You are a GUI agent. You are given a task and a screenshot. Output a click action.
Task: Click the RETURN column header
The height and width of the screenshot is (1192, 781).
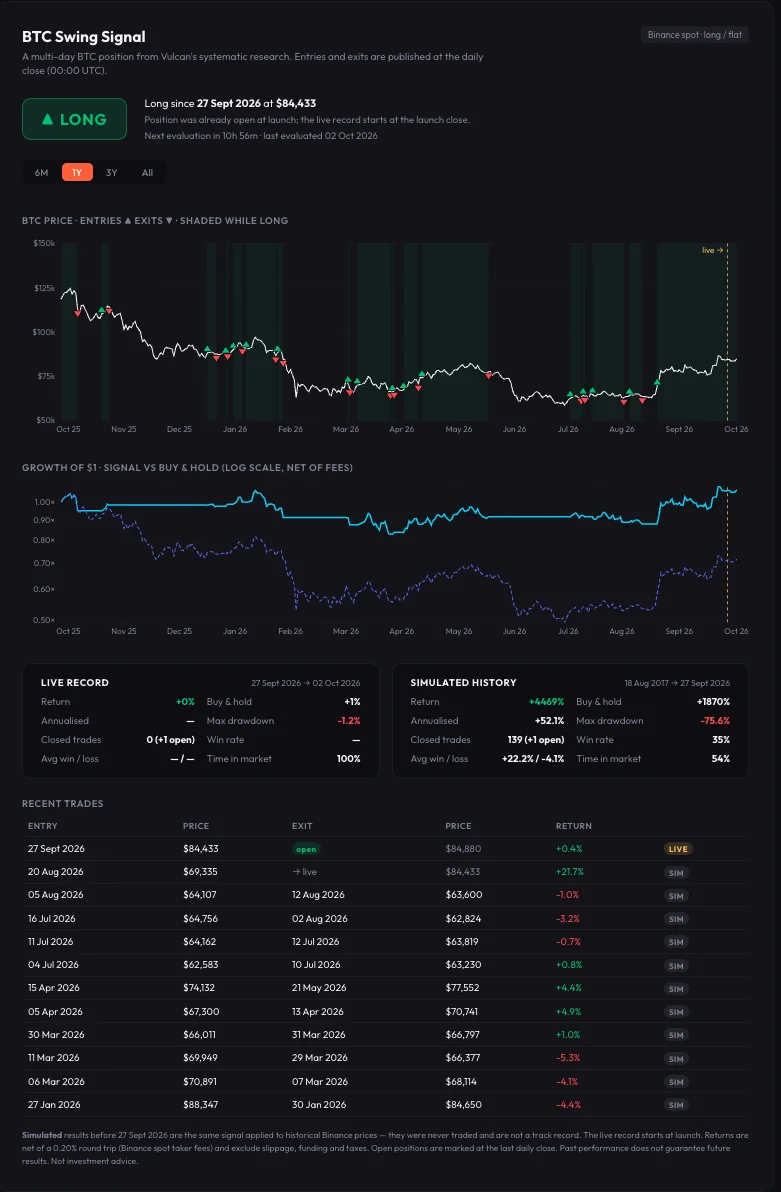[573, 826]
